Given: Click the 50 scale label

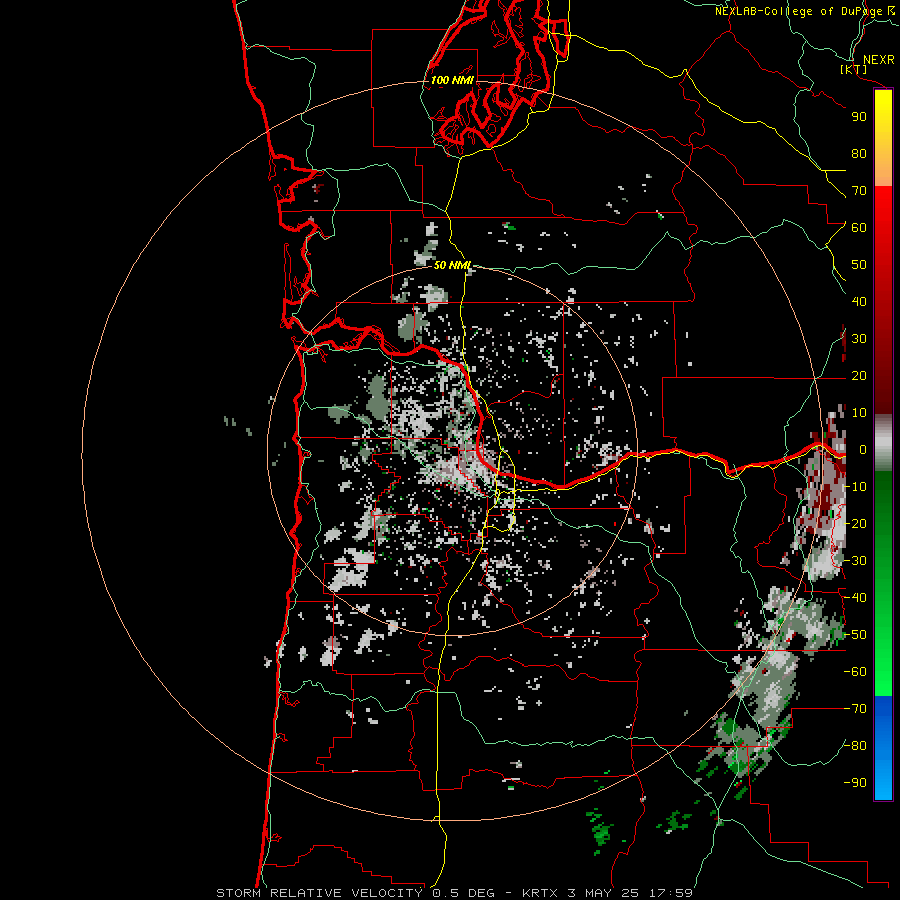Looking at the screenshot, I should tap(859, 265).
